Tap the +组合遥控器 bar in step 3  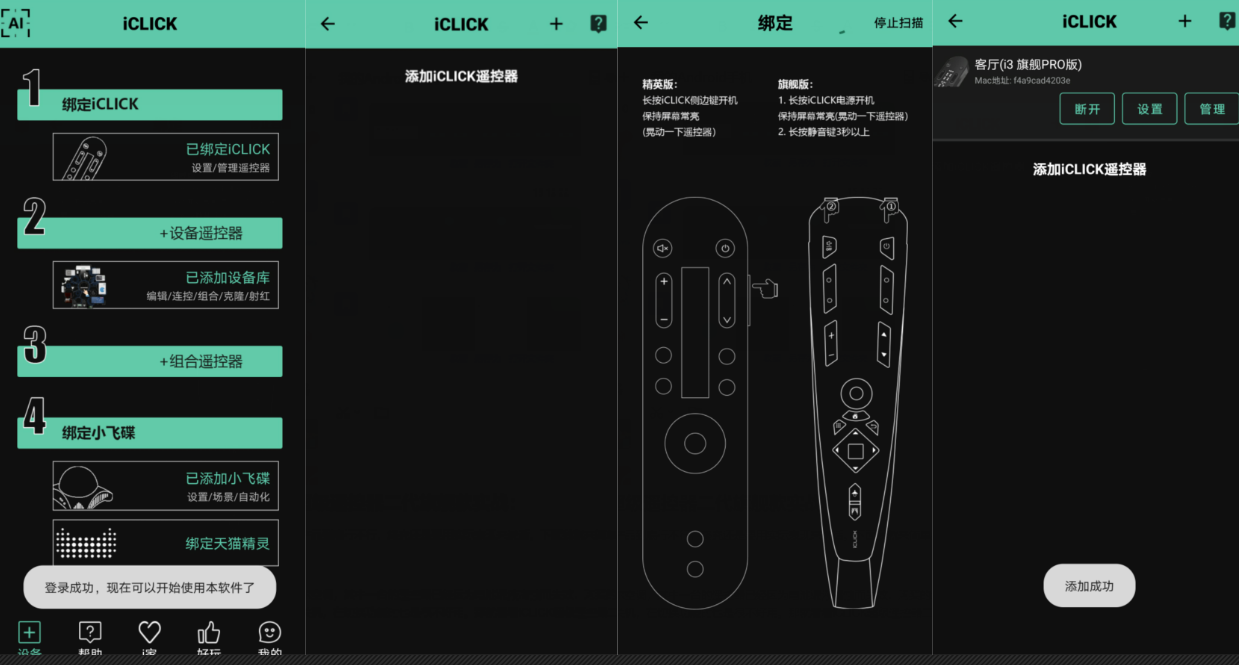coord(148,361)
